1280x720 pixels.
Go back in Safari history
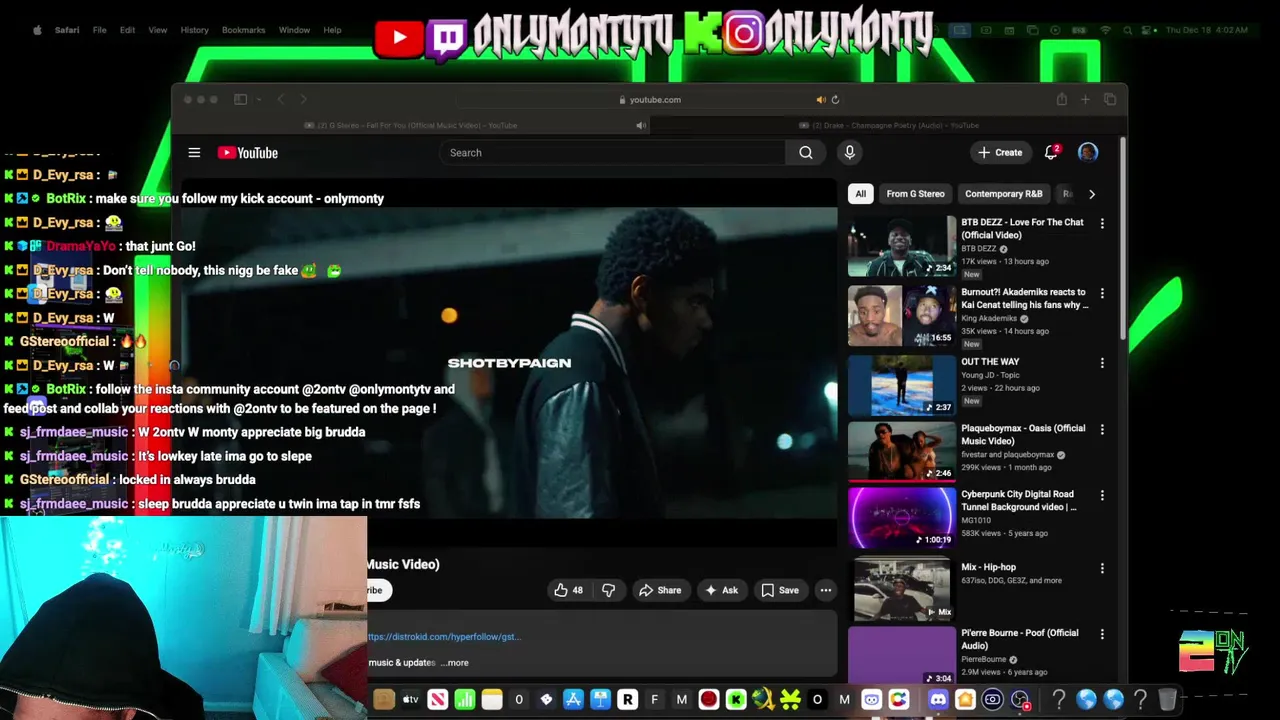point(280,99)
